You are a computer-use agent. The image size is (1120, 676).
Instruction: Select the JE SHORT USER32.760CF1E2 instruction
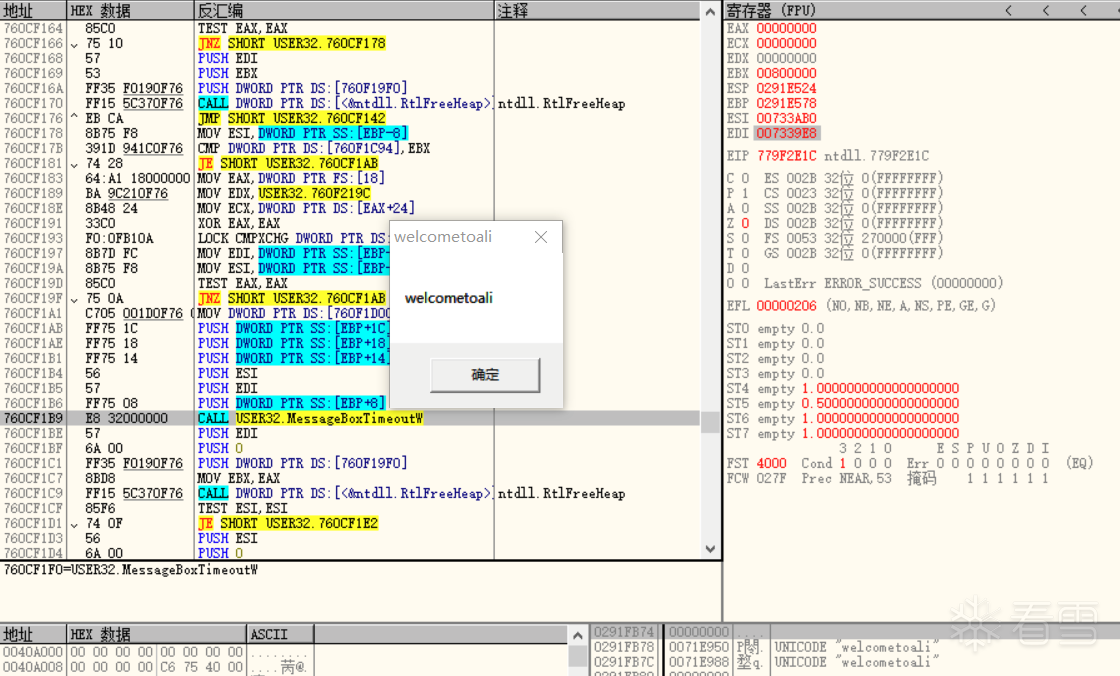[288, 523]
